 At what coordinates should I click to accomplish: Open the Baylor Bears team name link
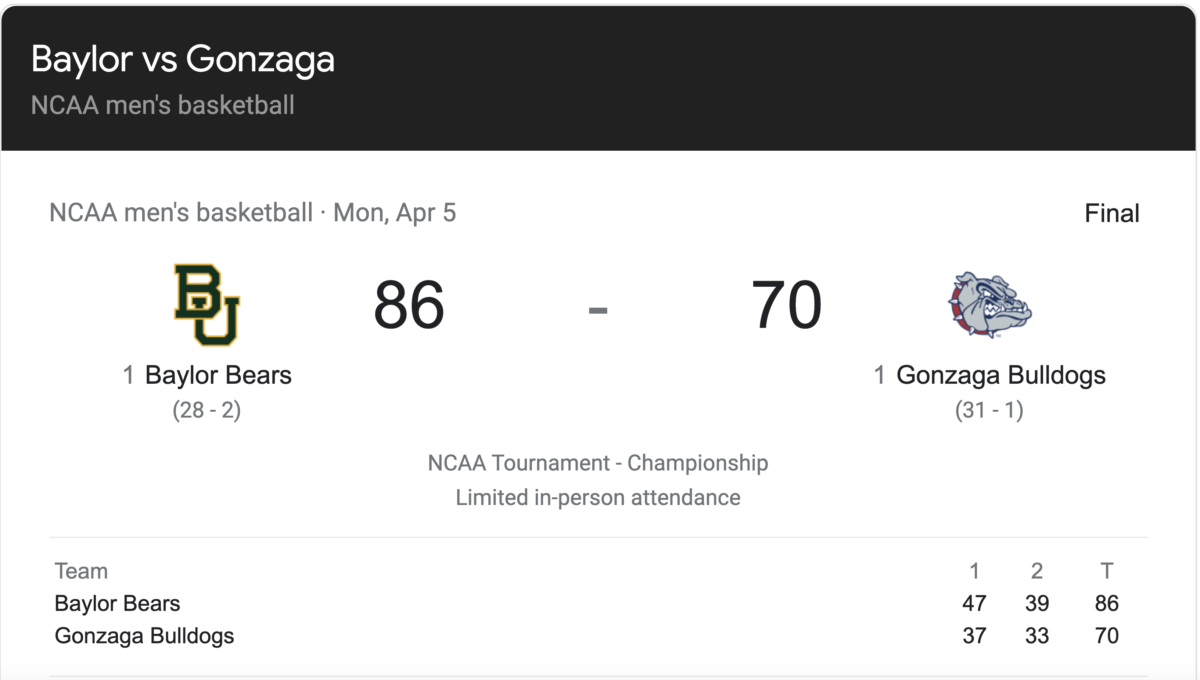click(x=218, y=376)
